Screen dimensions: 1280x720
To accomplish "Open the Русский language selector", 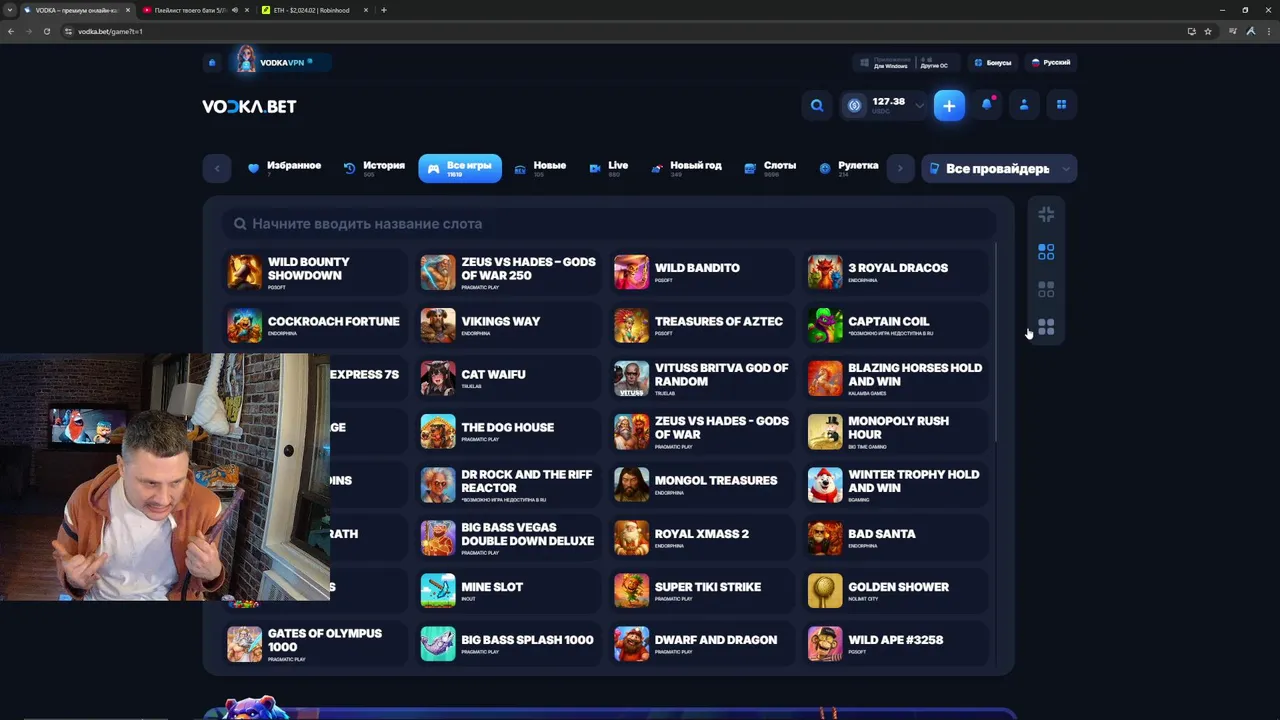I will coord(1051,62).
